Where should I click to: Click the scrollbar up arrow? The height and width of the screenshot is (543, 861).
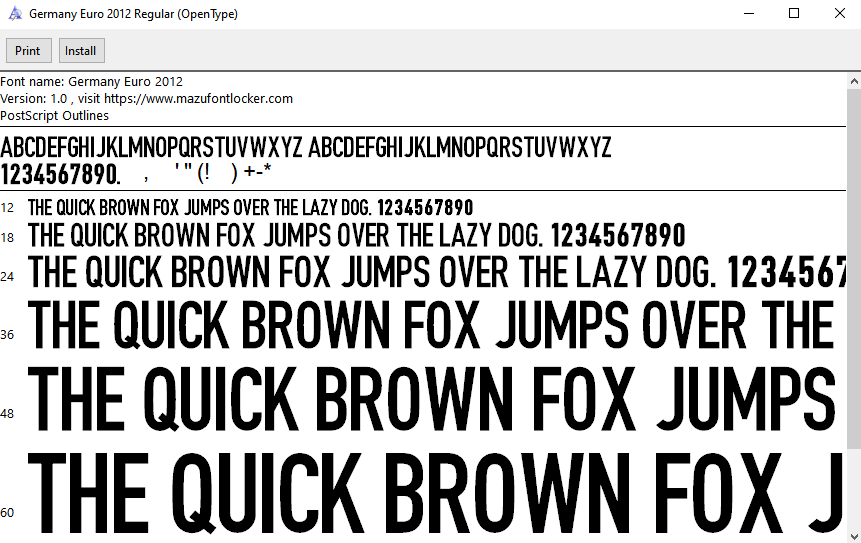coord(853,80)
